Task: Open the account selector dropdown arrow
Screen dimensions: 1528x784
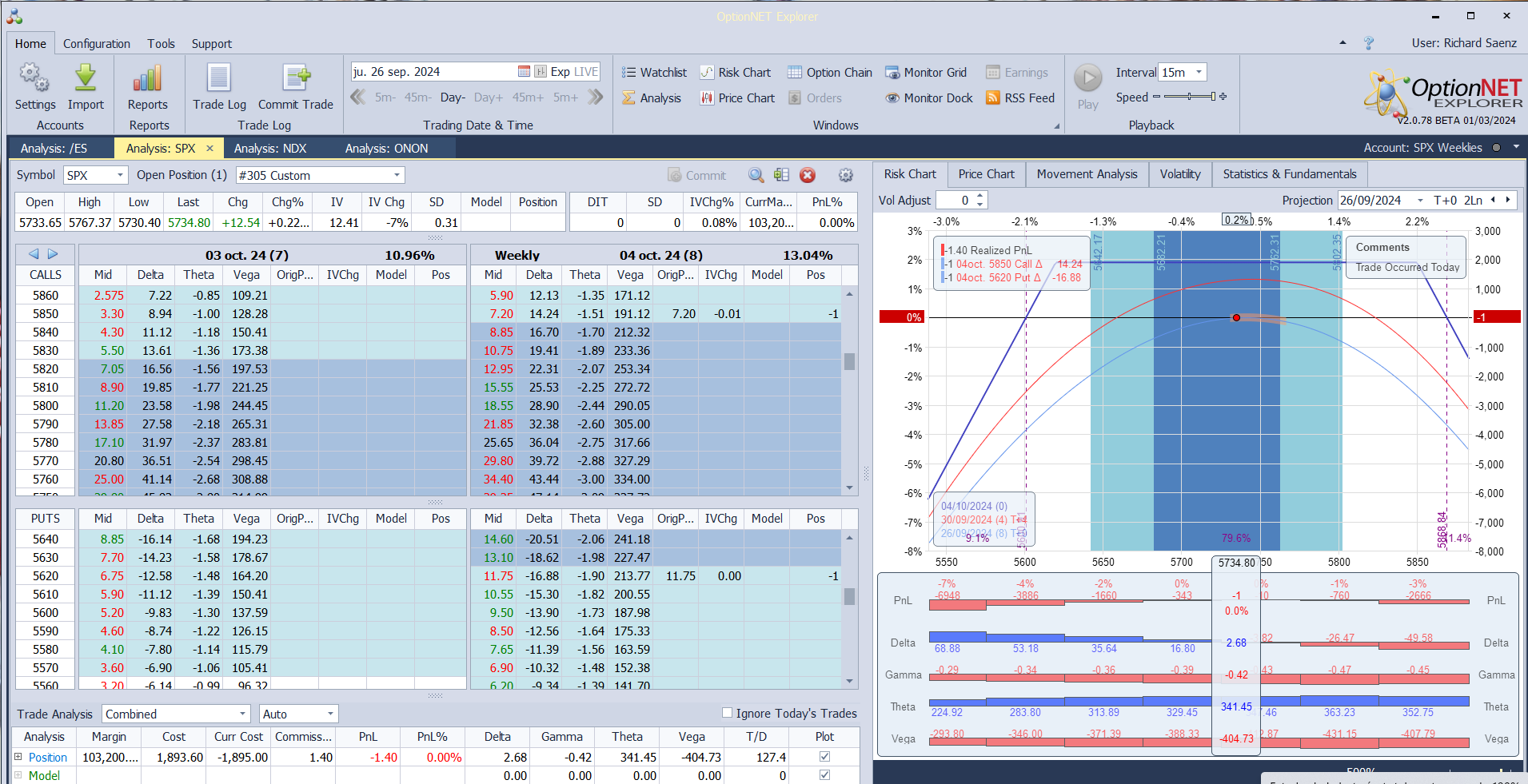Action: [x=1515, y=148]
